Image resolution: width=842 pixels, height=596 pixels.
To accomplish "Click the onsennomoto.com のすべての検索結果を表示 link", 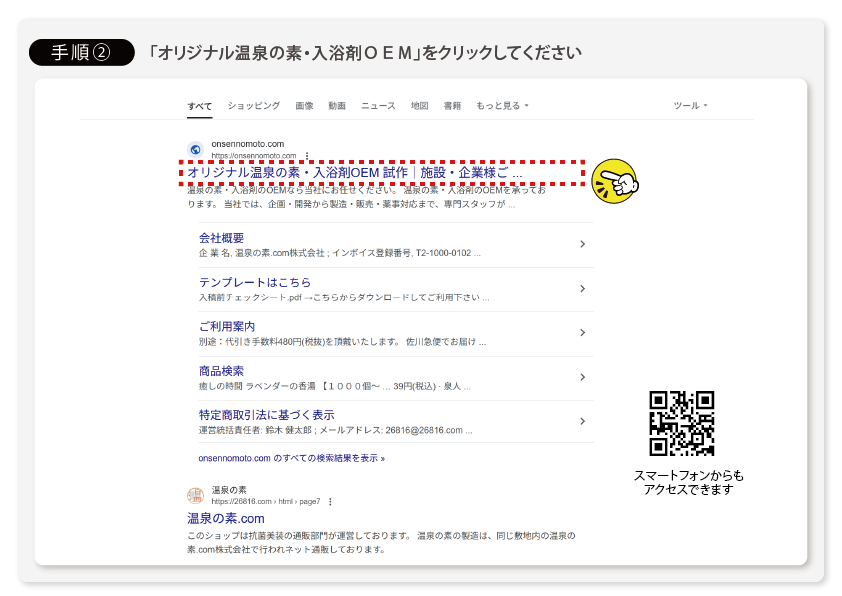I will [292, 458].
